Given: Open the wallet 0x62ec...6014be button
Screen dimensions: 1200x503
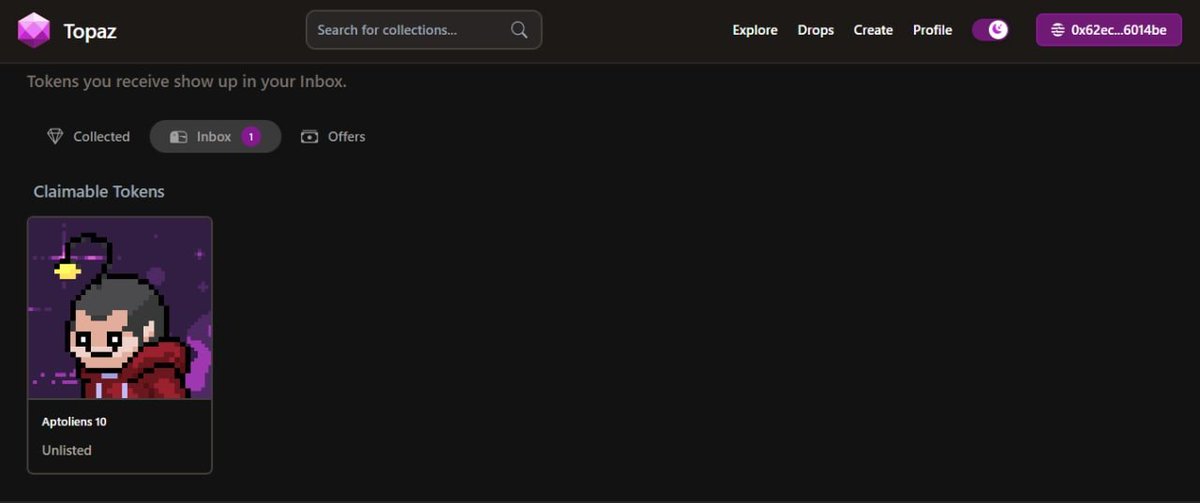Looking at the screenshot, I should (x=1109, y=30).
